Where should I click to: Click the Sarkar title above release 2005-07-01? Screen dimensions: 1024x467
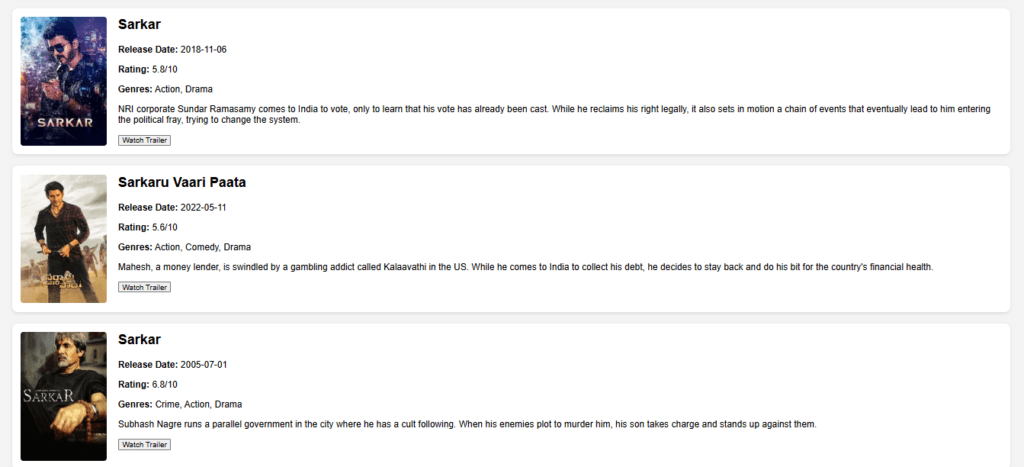(x=139, y=340)
